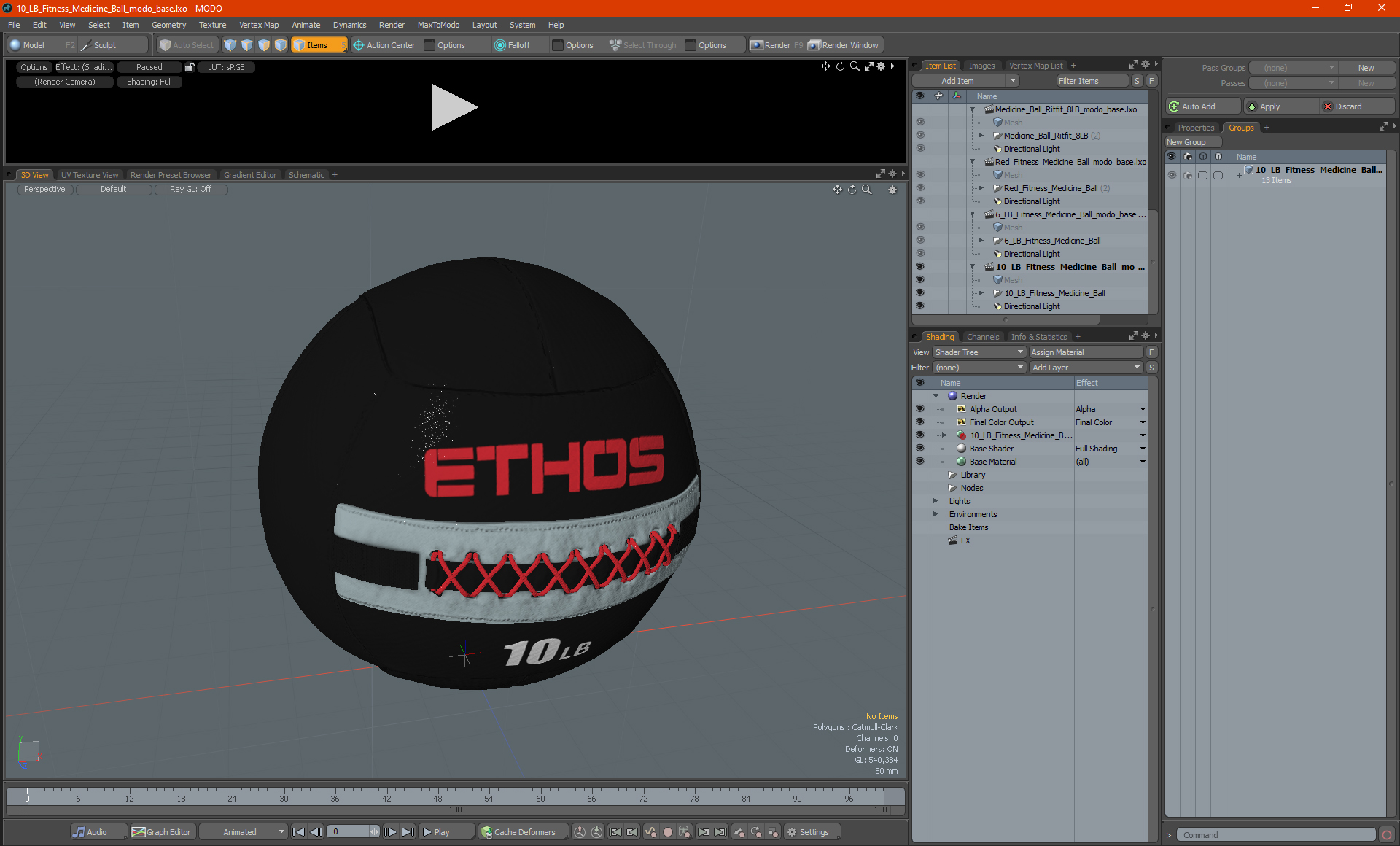Step to previous frame button
Viewport: 1400px width, 846px height.
pyautogui.click(x=316, y=832)
